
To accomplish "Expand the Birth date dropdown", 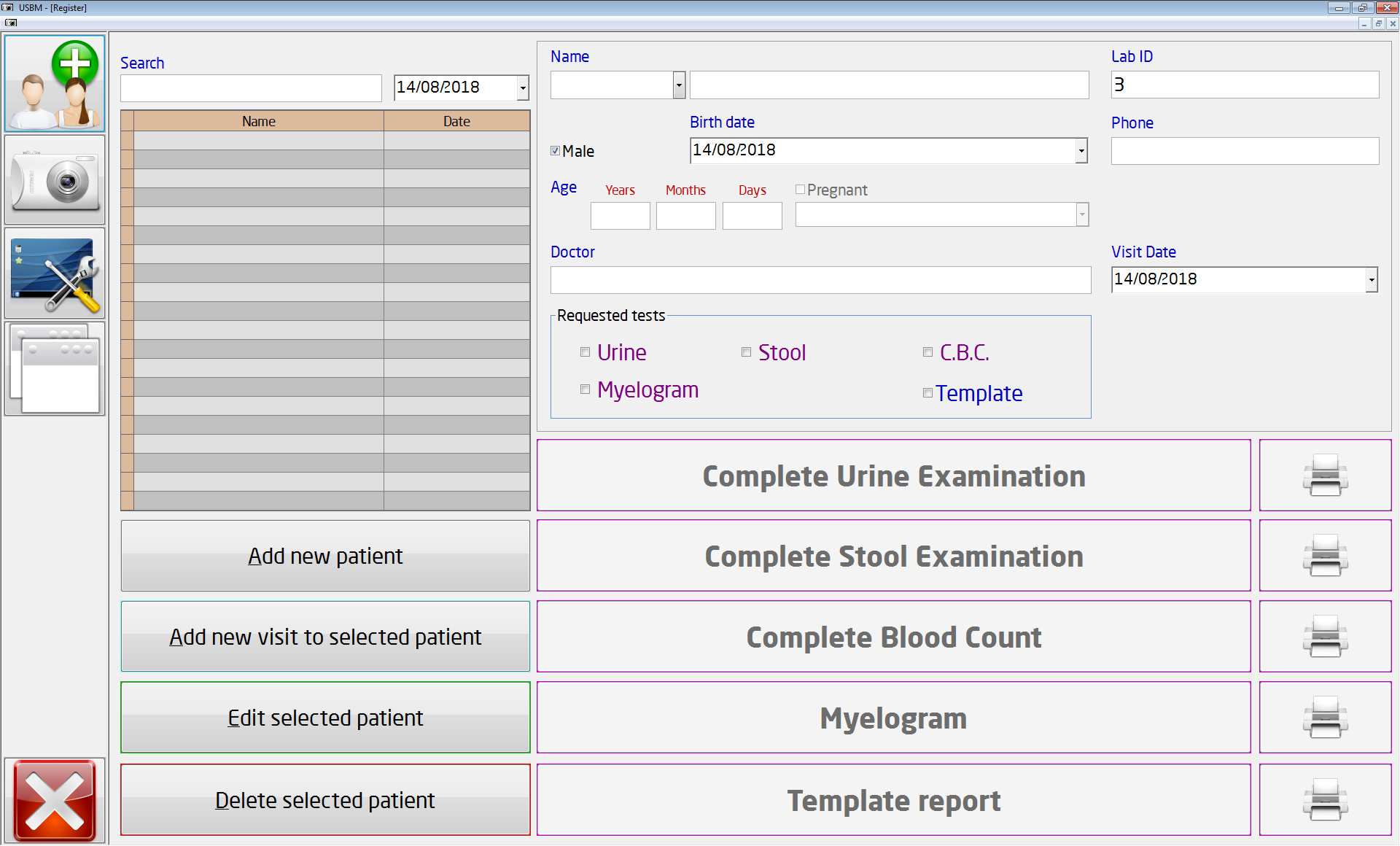I will (x=1081, y=151).
